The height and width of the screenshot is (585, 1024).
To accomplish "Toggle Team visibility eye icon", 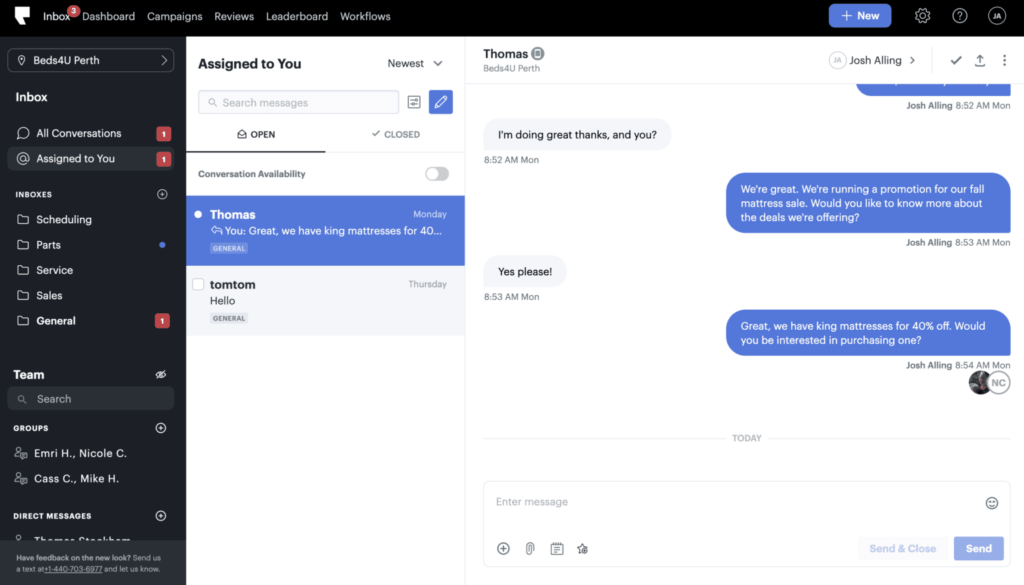I will [161, 375].
